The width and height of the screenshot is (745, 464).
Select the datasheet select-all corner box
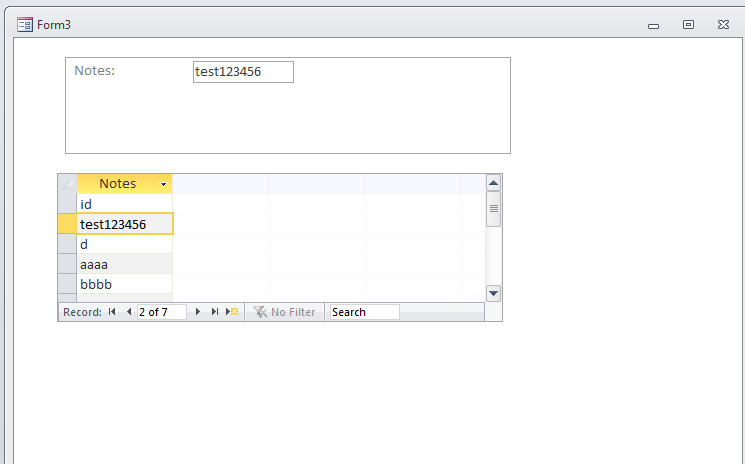(67, 184)
